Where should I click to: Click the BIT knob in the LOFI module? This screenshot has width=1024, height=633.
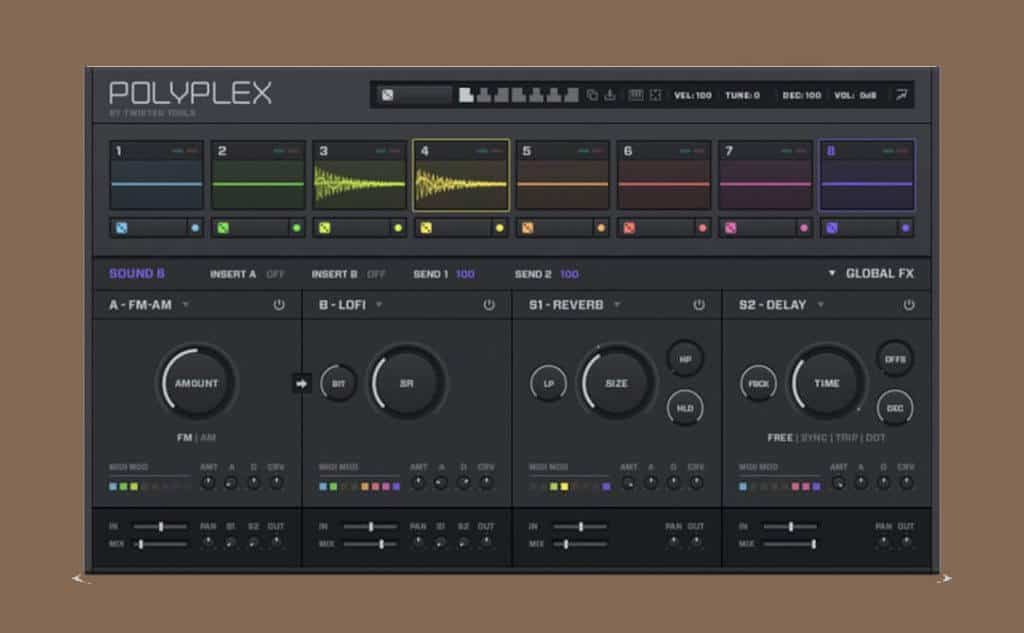point(338,383)
